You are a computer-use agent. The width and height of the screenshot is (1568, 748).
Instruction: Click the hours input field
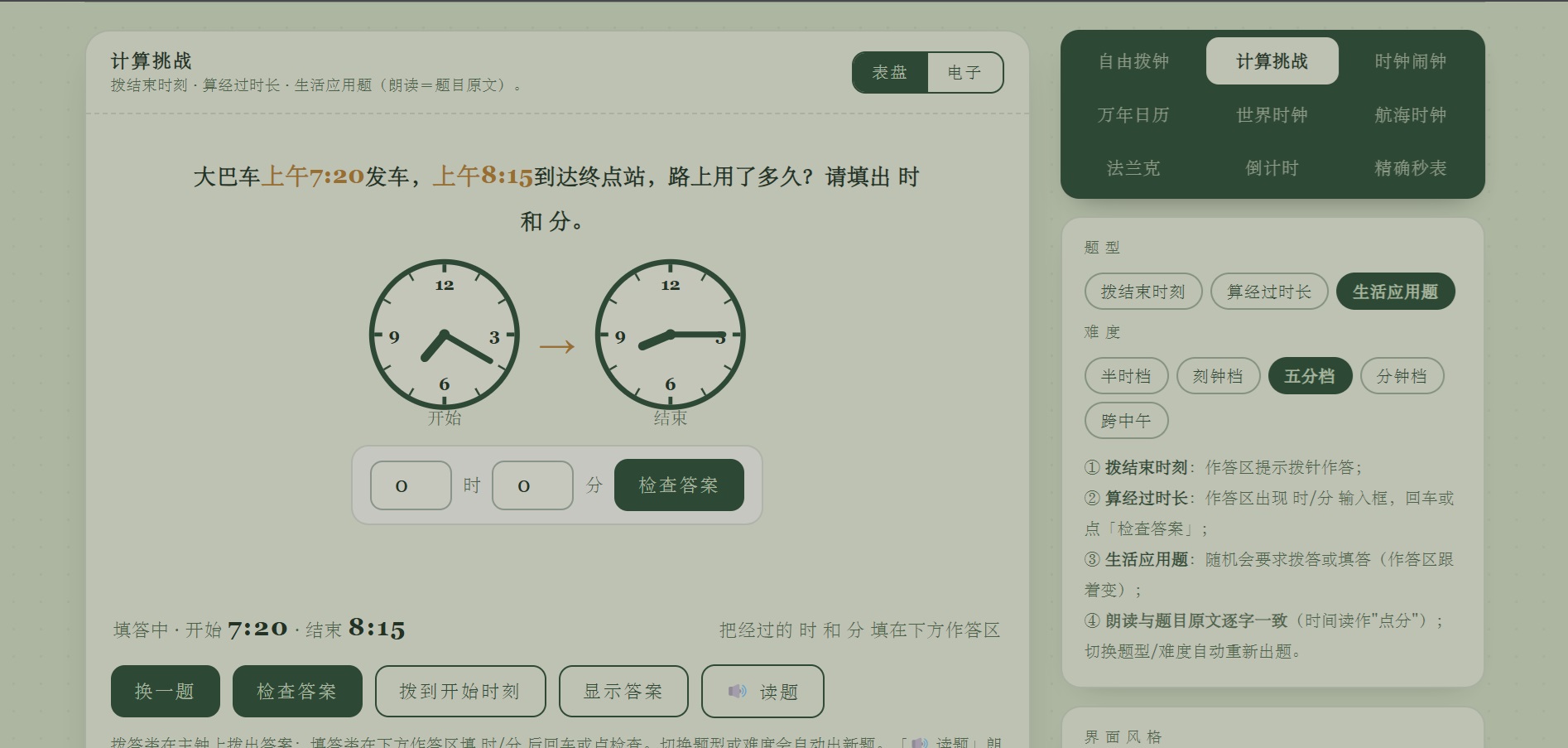pyautogui.click(x=411, y=485)
